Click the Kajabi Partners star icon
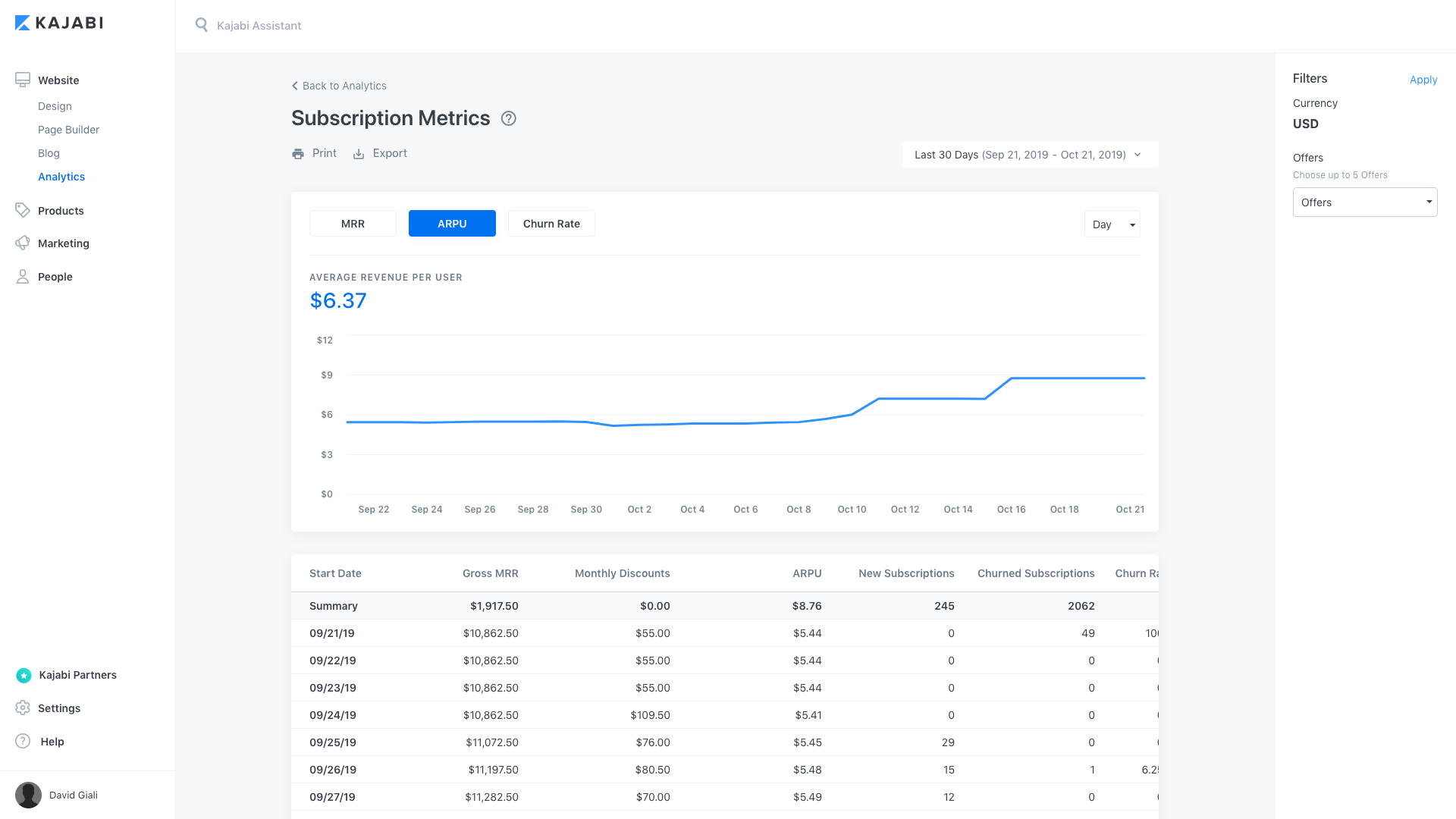 pos(24,675)
